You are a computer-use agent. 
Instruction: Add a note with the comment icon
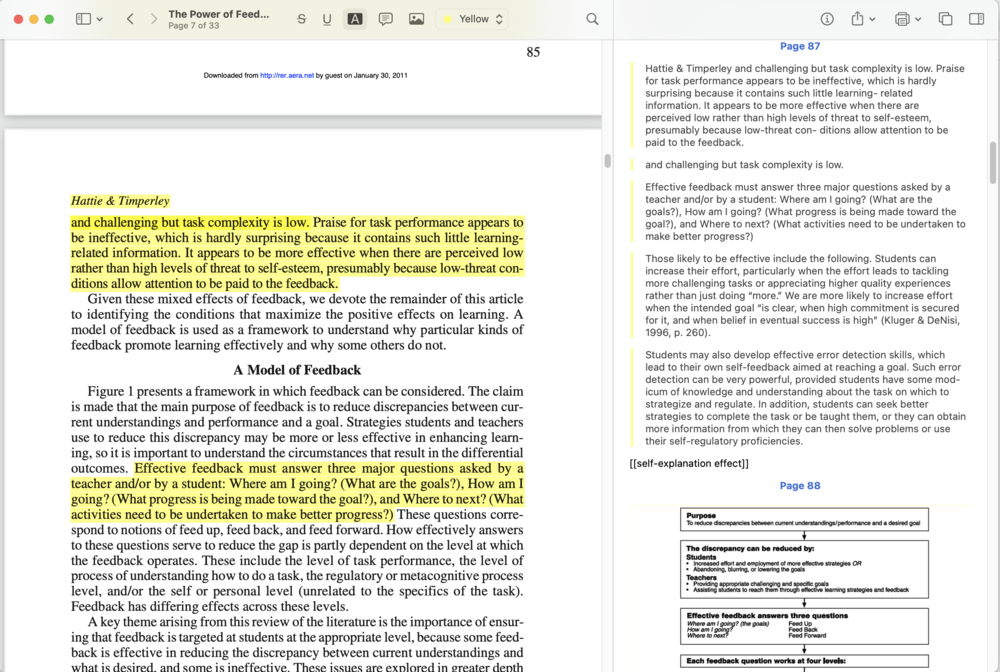click(385, 19)
